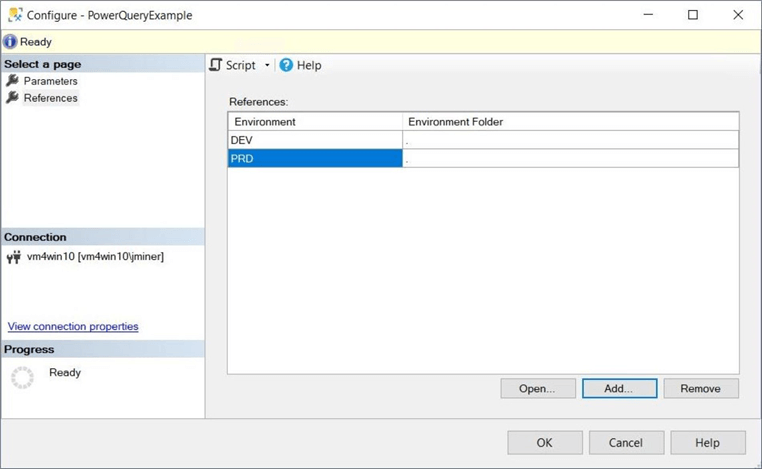
Task: Confirm the dialog with OK
Action: click(x=544, y=443)
